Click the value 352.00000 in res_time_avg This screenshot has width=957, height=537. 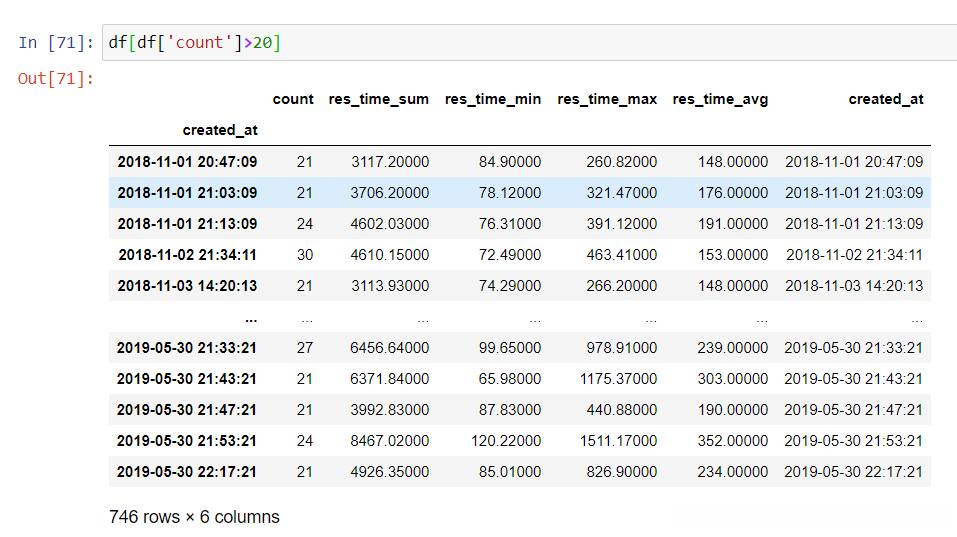click(x=733, y=441)
